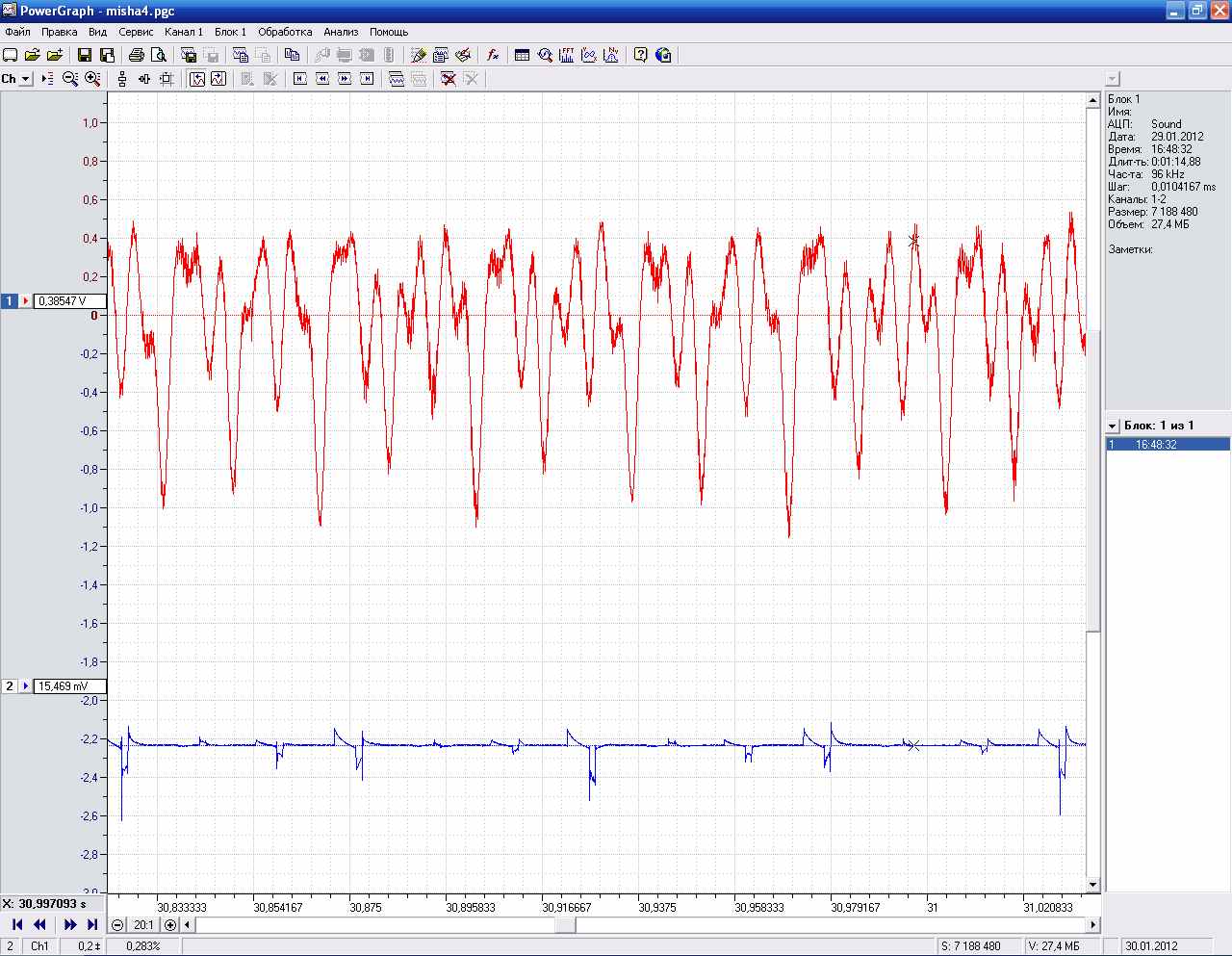Toggle channel 1 marker on the left

tap(11, 301)
